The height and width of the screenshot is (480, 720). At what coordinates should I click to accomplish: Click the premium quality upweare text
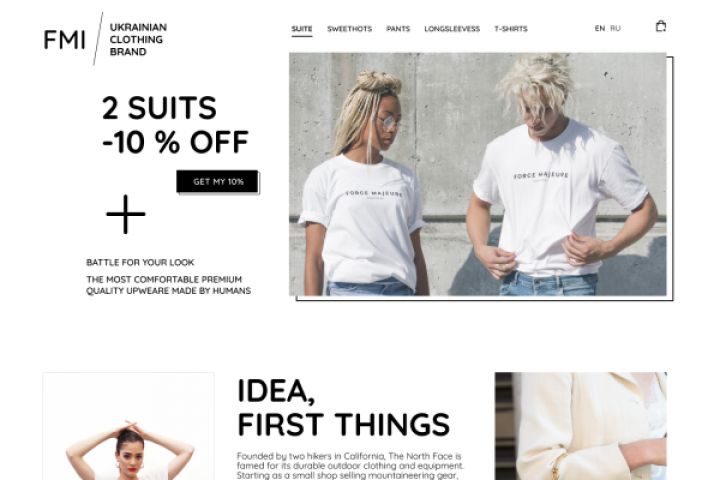point(169,285)
